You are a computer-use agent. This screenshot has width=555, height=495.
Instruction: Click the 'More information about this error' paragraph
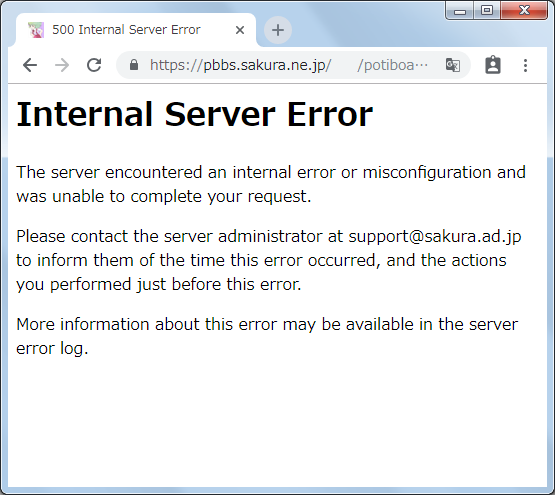click(267, 336)
